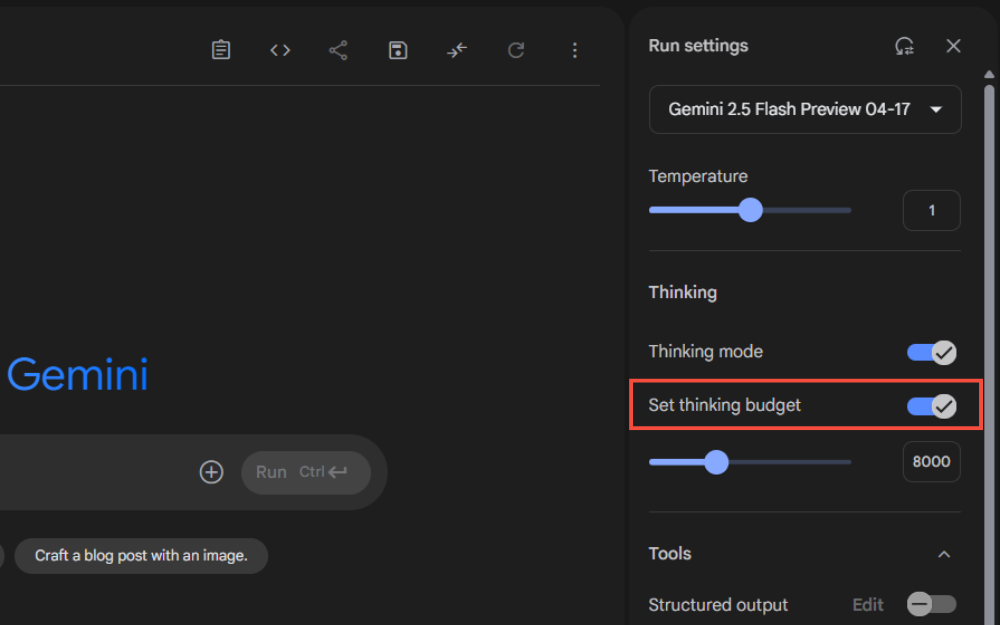The height and width of the screenshot is (625, 1000).
Task: Click the 'Structured output' label text
Action: 718,605
